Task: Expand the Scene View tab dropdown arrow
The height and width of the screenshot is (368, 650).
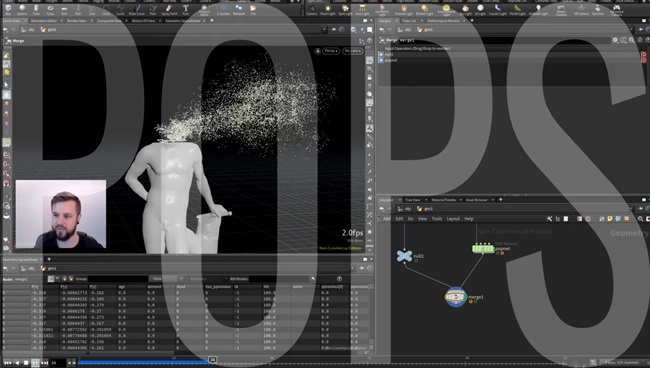Action: pyautogui.click(x=26, y=21)
